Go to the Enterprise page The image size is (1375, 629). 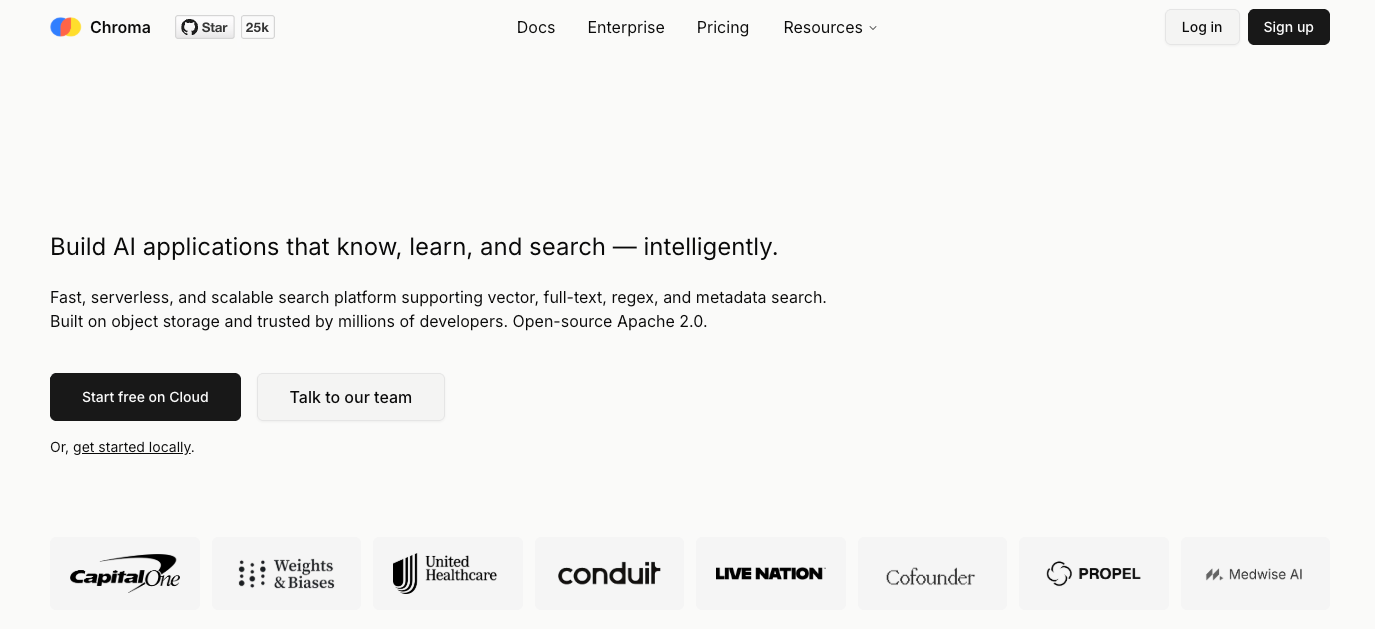pos(626,27)
